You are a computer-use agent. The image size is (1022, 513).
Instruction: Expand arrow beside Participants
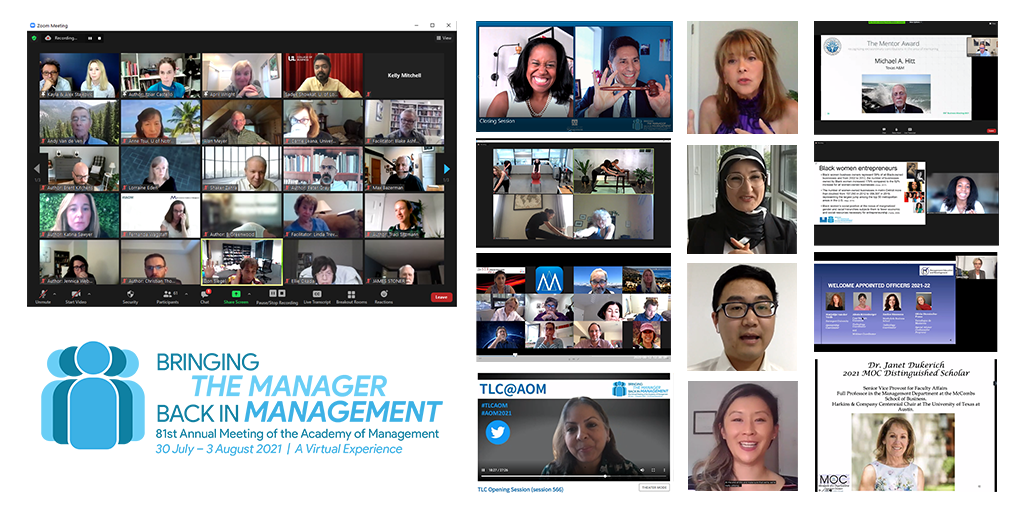pos(186,294)
